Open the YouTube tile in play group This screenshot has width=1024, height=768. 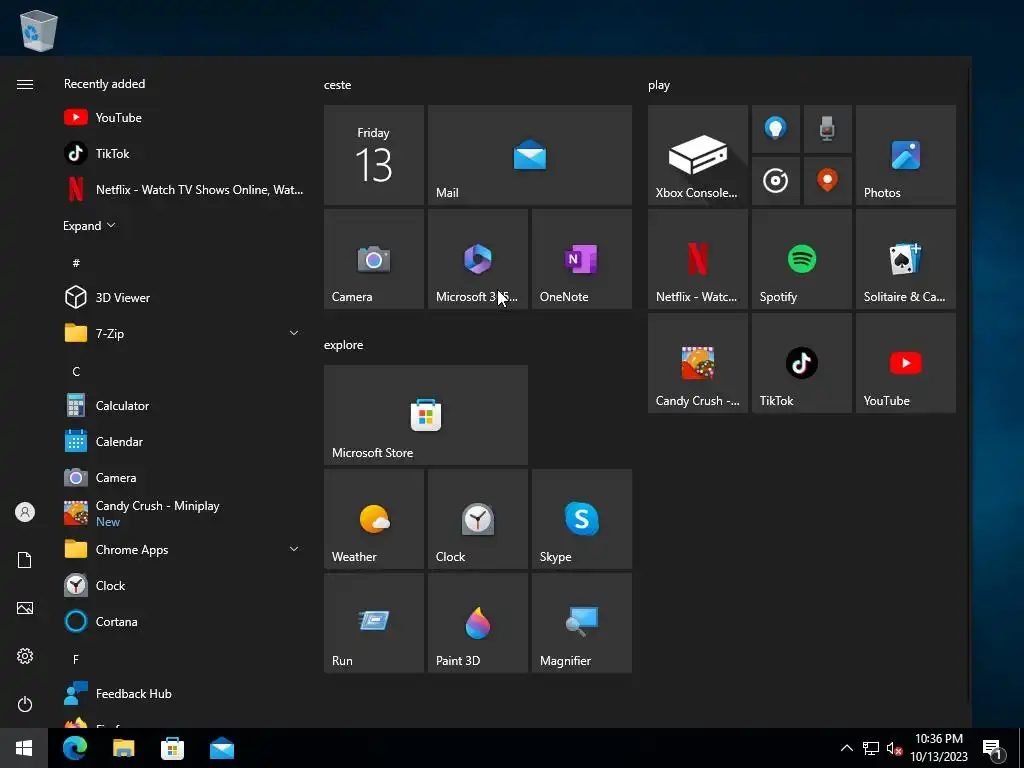tap(906, 363)
